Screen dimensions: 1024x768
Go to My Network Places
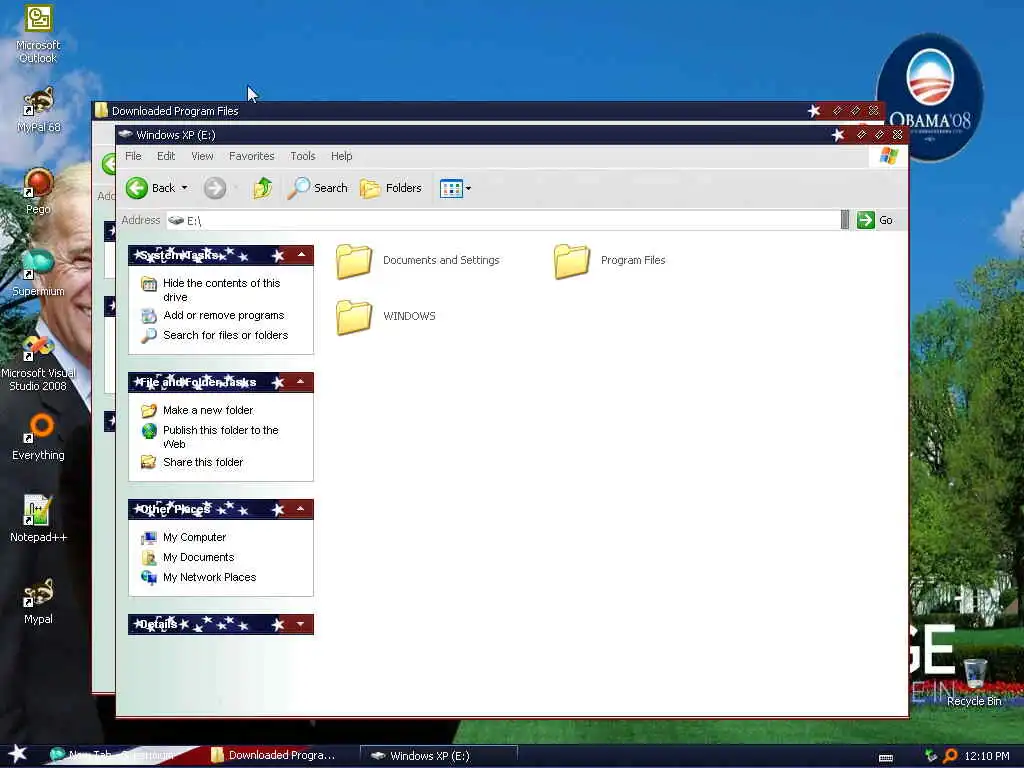210,577
